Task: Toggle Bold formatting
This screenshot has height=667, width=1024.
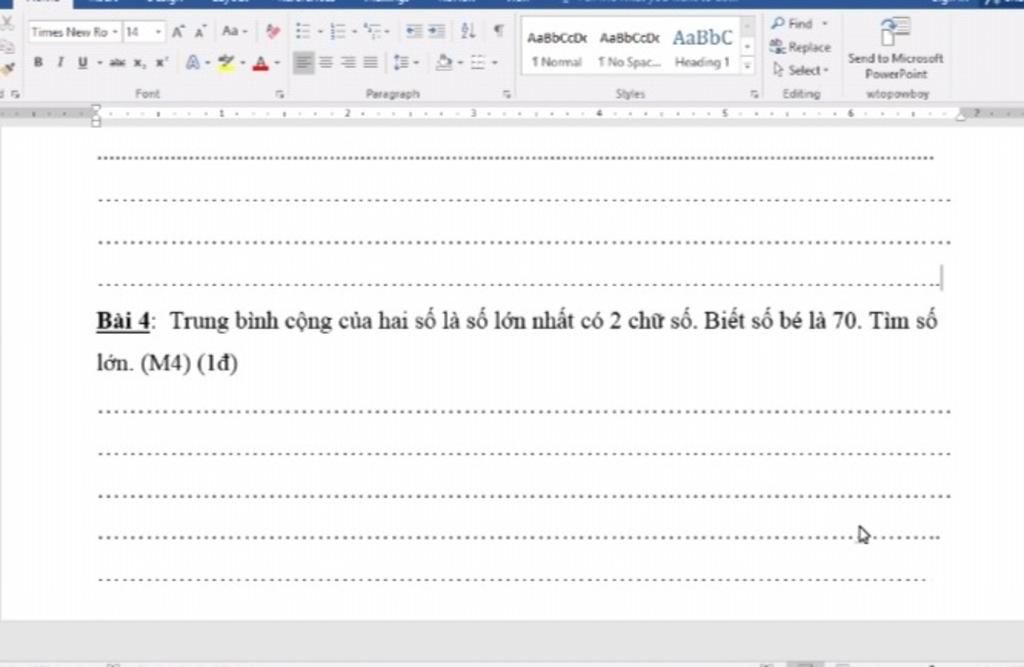Action: (38, 63)
